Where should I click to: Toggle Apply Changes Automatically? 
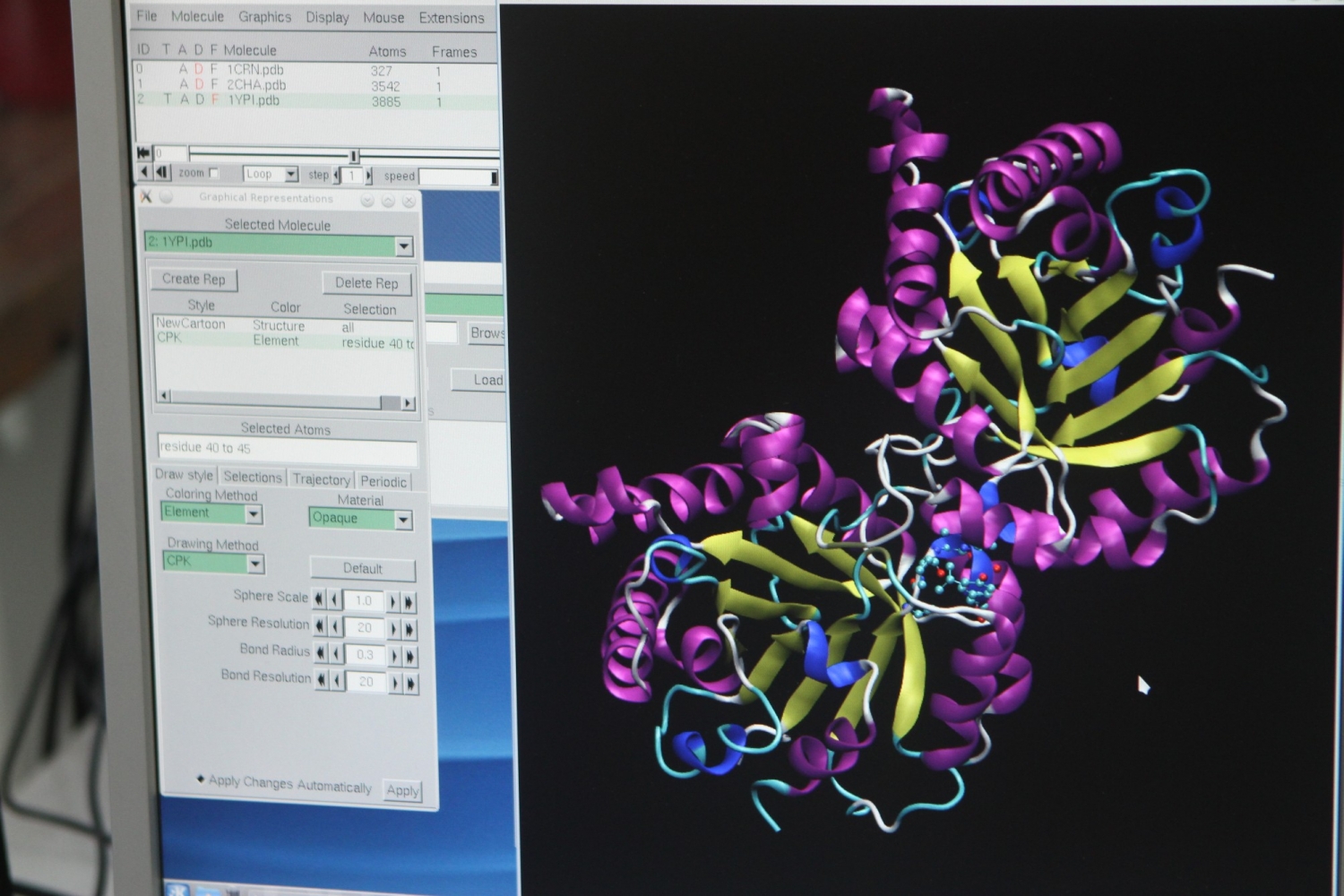click(201, 780)
